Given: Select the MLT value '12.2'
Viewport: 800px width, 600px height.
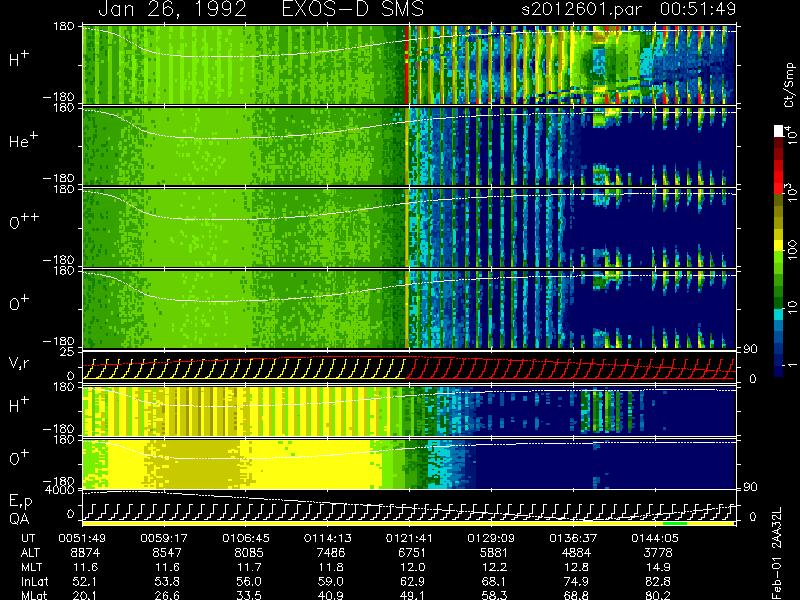Looking at the screenshot, I should (x=495, y=567).
